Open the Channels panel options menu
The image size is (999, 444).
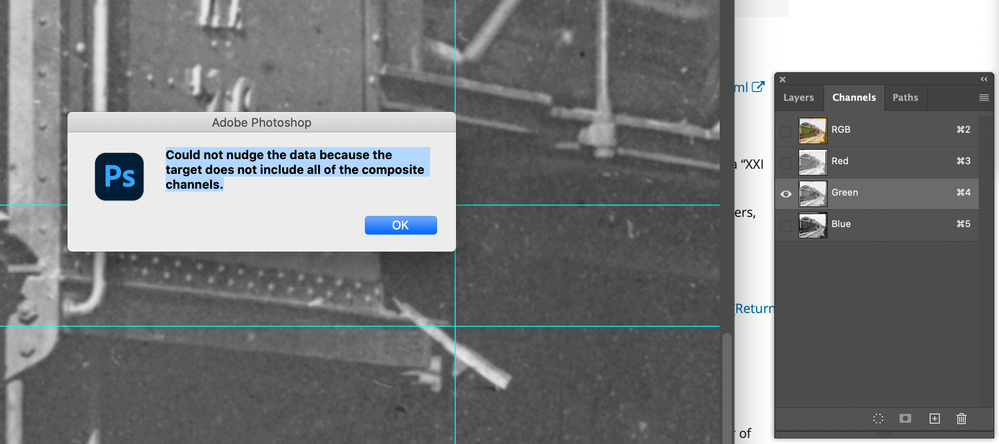click(984, 97)
